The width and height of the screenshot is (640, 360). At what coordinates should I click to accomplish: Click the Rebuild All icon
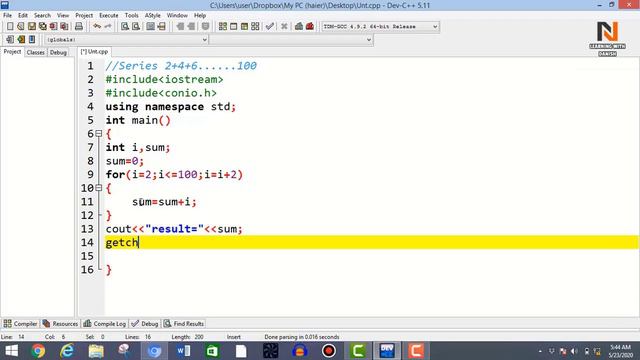[255, 27]
